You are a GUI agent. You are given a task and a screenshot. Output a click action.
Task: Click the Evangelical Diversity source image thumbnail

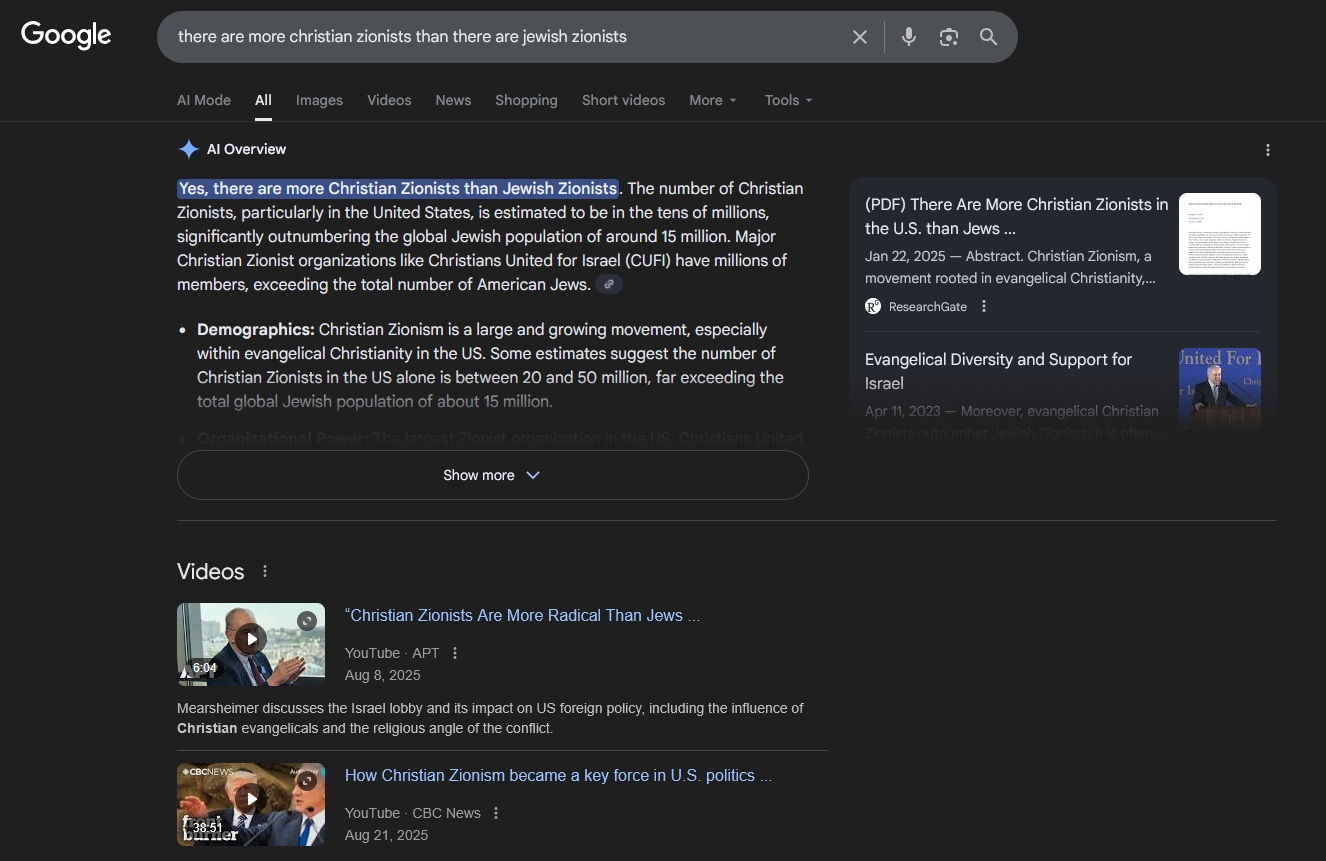(x=1220, y=389)
